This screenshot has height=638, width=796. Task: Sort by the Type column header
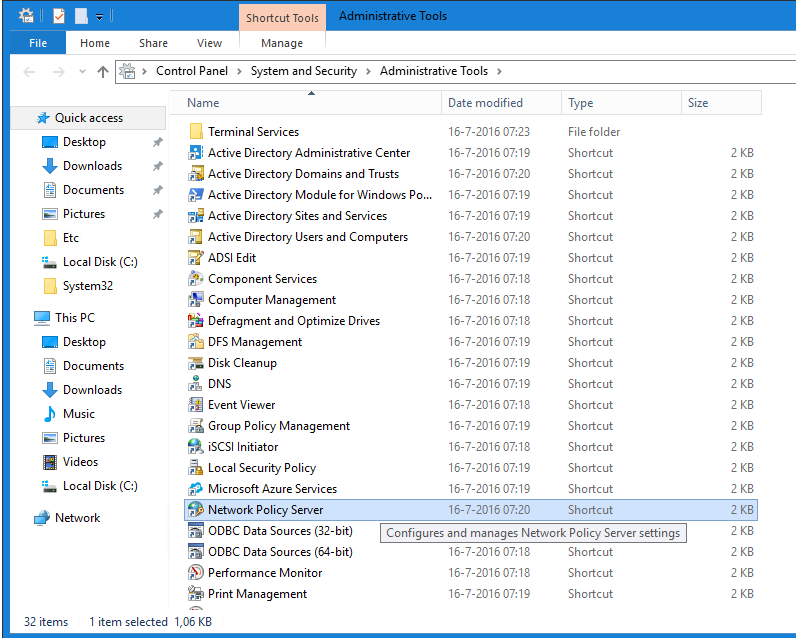click(621, 103)
